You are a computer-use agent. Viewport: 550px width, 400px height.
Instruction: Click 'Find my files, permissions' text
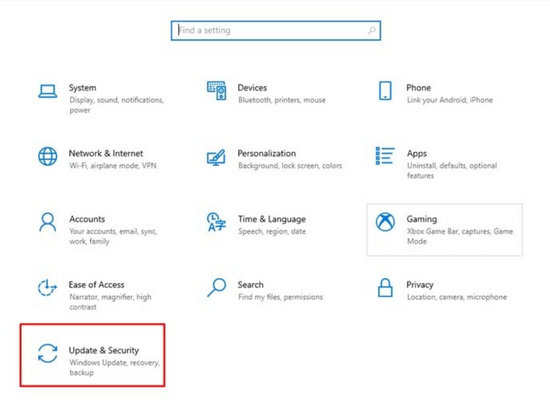(x=280, y=297)
